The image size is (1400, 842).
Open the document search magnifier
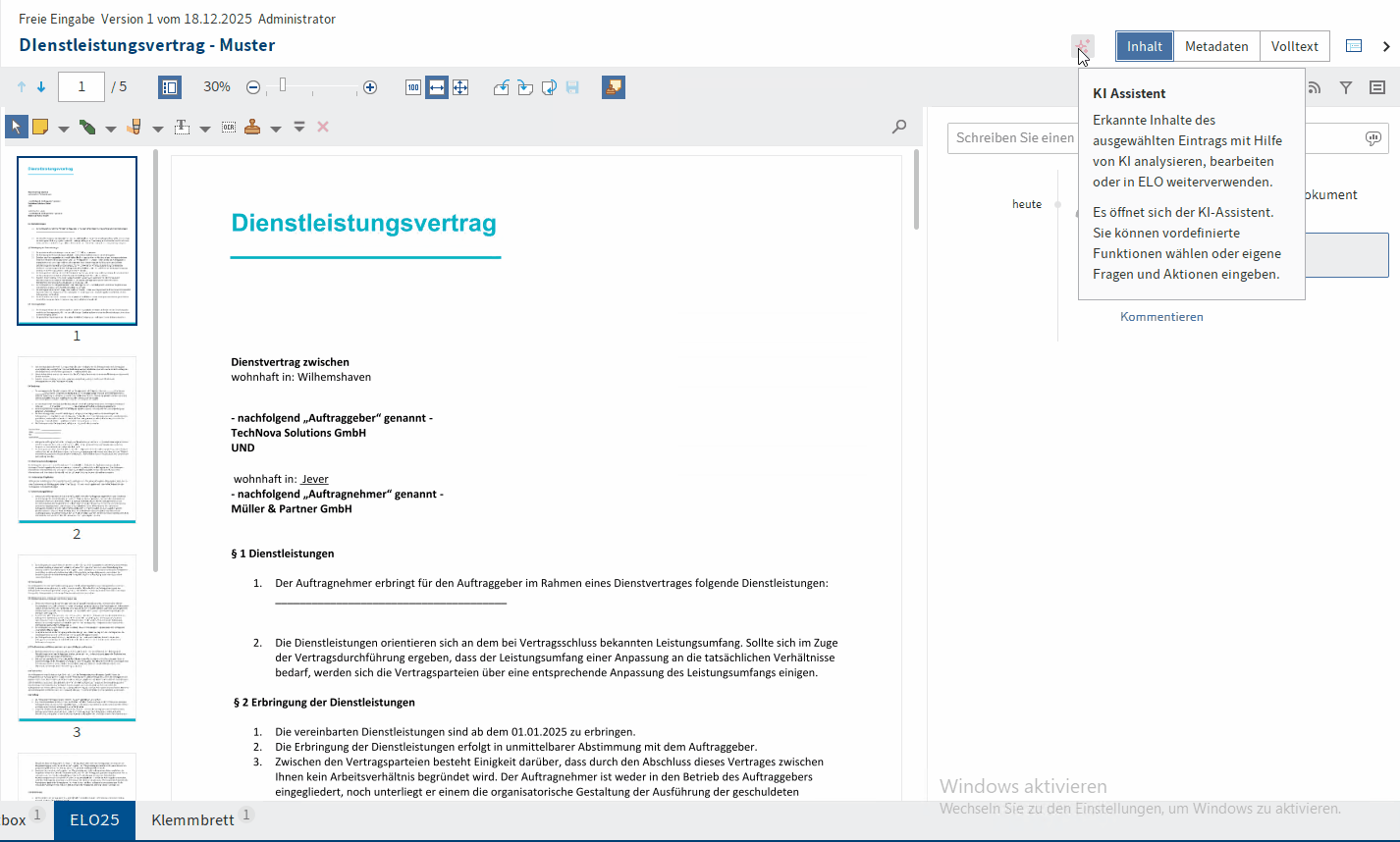point(898,127)
